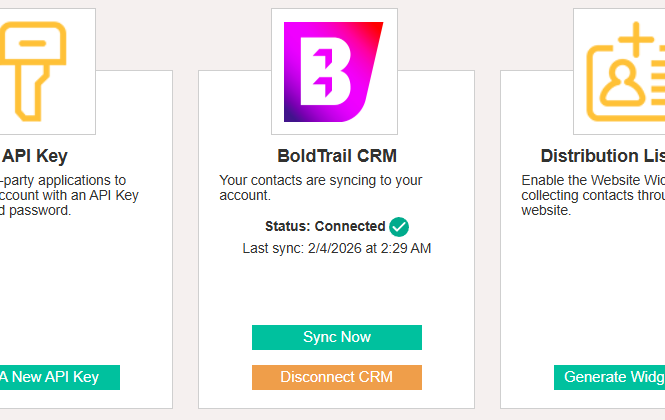Click the white B letter inside logo
This screenshot has height=420, width=665.
tap(326, 71)
